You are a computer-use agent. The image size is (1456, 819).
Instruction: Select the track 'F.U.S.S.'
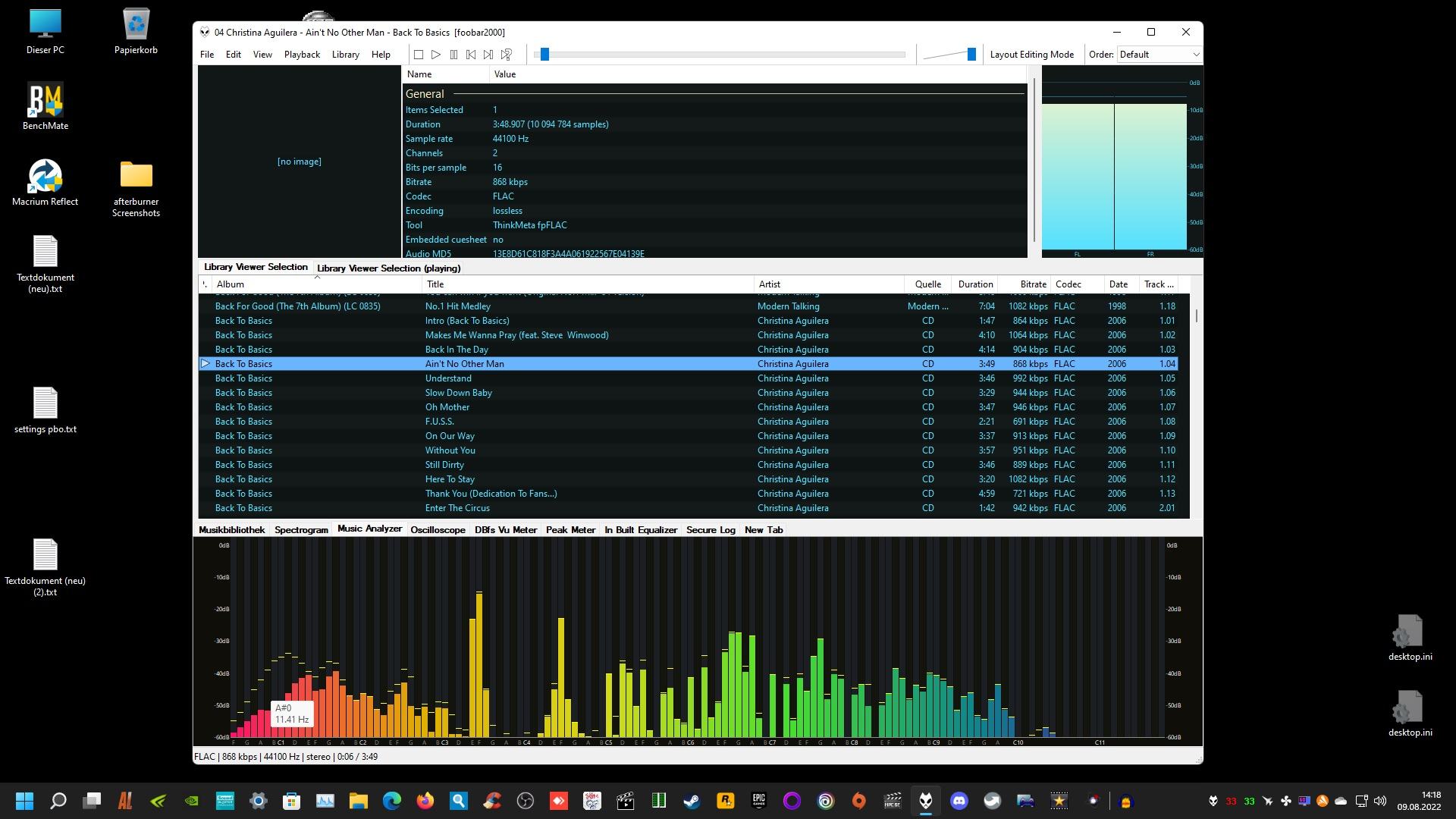click(x=688, y=422)
